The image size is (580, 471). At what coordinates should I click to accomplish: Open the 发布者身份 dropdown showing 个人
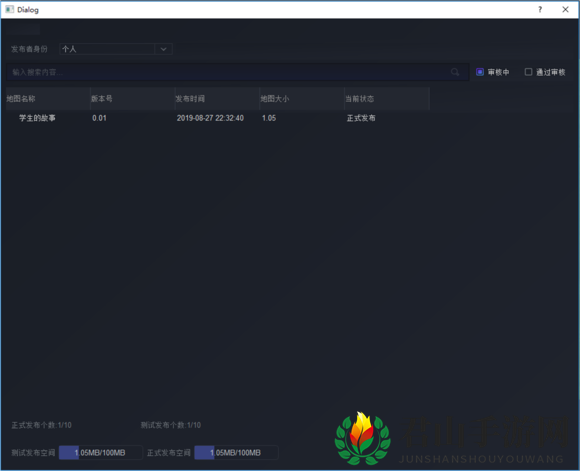point(116,49)
